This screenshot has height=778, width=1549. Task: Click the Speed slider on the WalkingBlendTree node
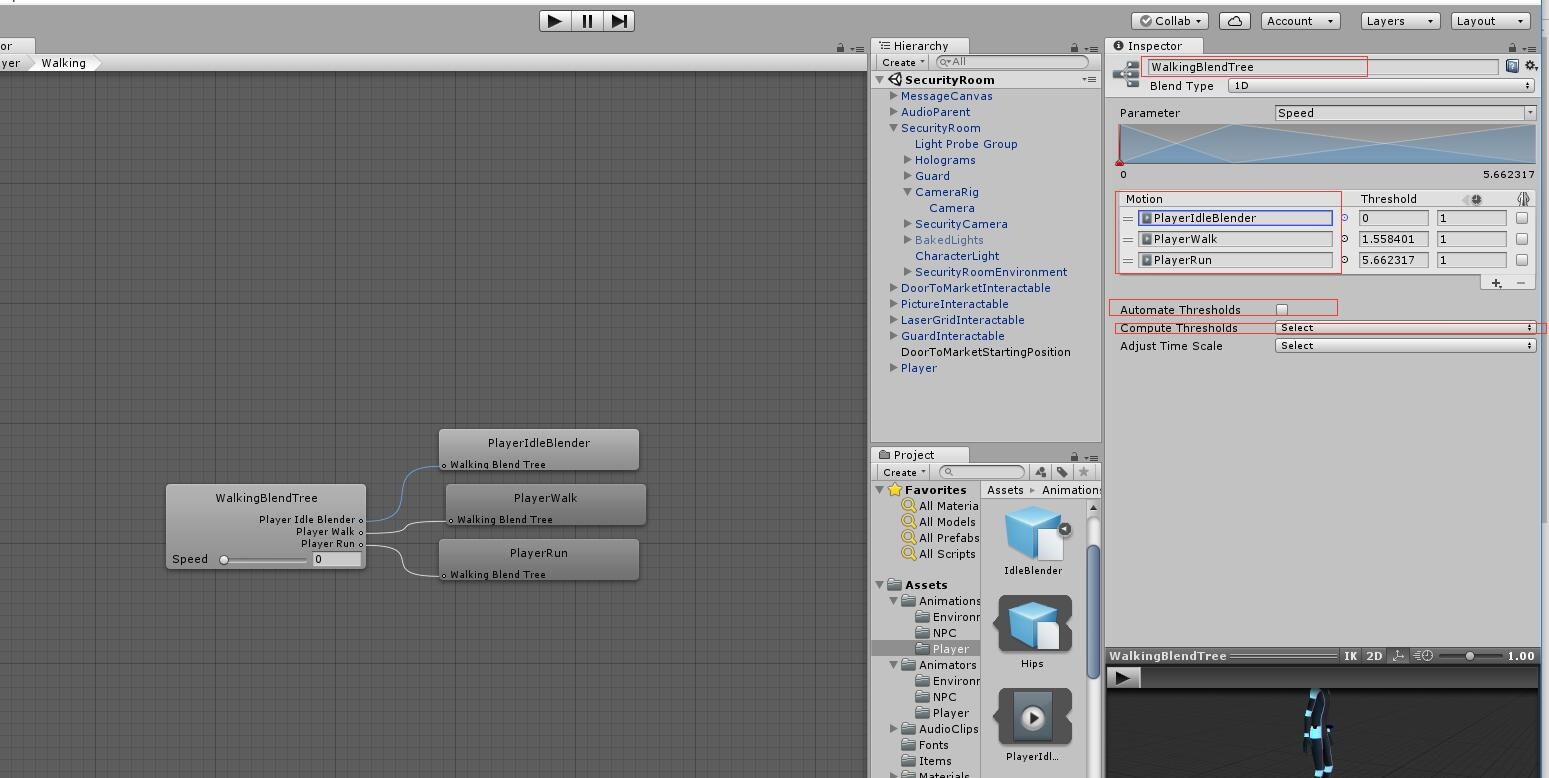[265, 560]
